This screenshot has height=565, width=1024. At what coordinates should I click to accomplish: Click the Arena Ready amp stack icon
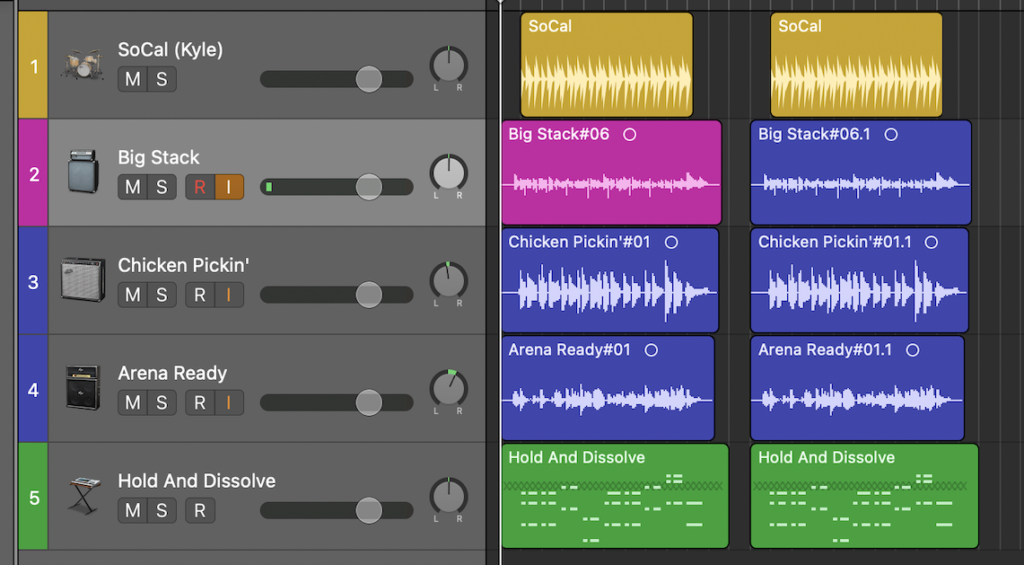point(83,388)
